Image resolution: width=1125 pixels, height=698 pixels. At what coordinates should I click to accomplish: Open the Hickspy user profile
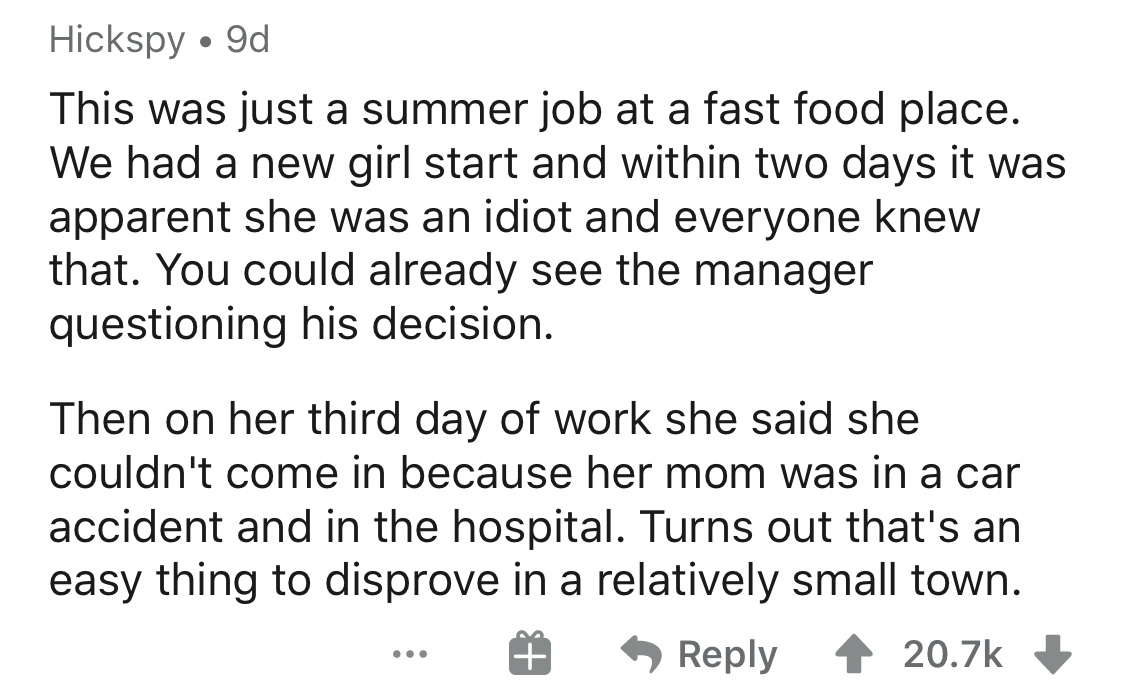[118, 40]
